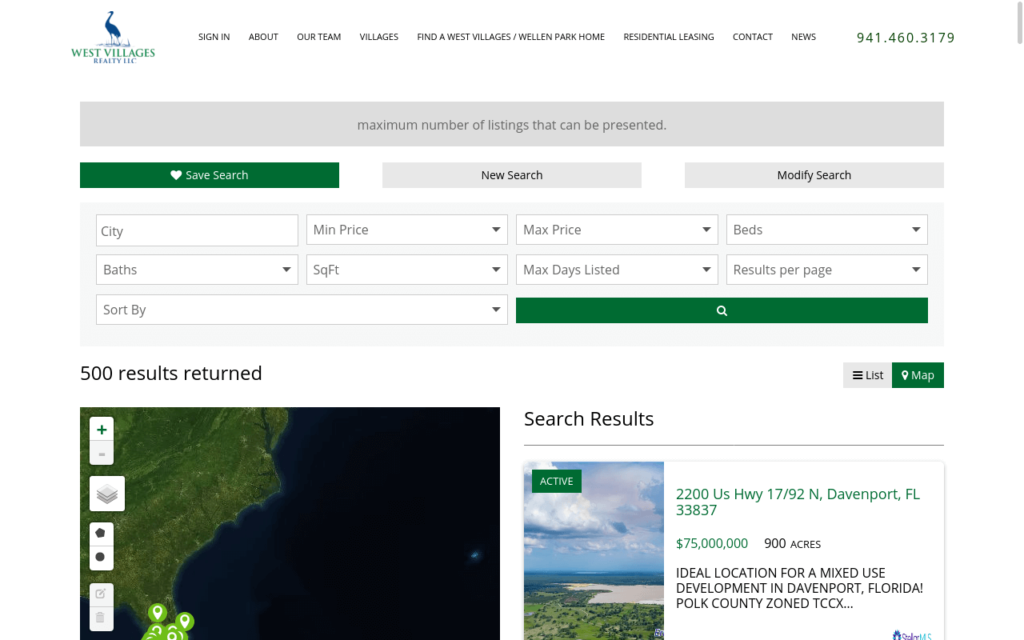Click the magnifier search button
This screenshot has height=640, width=1024.
tap(722, 310)
